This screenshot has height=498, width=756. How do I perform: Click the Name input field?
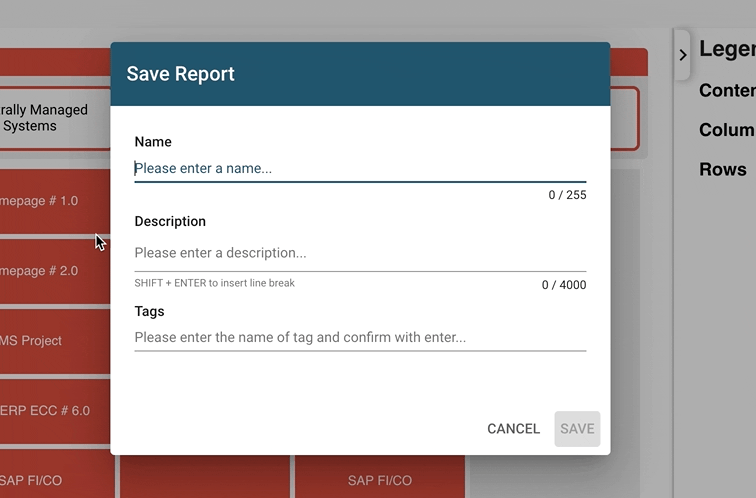pos(360,168)
